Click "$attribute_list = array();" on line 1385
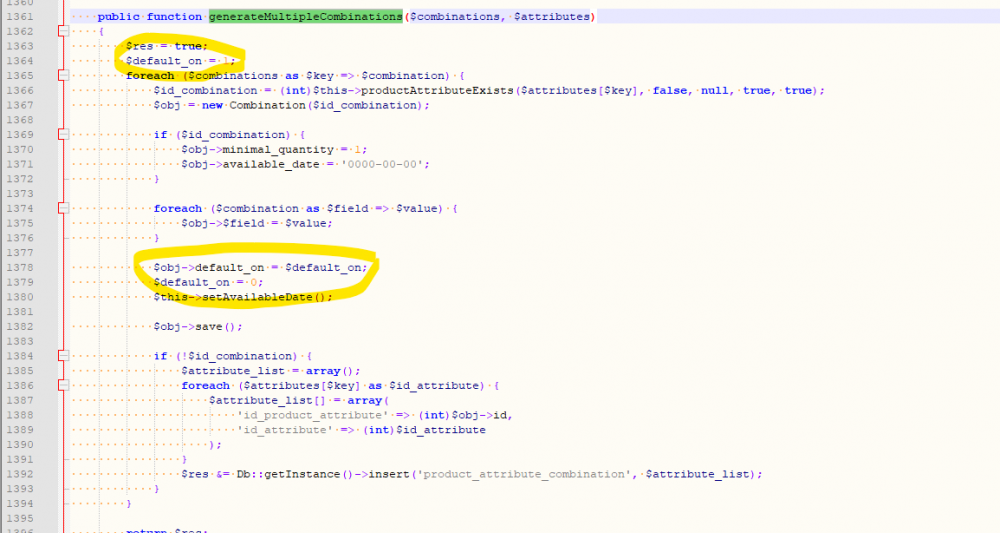Image resolution: width=1000 pixels, height=533 pixels. [x=270, y=370]
